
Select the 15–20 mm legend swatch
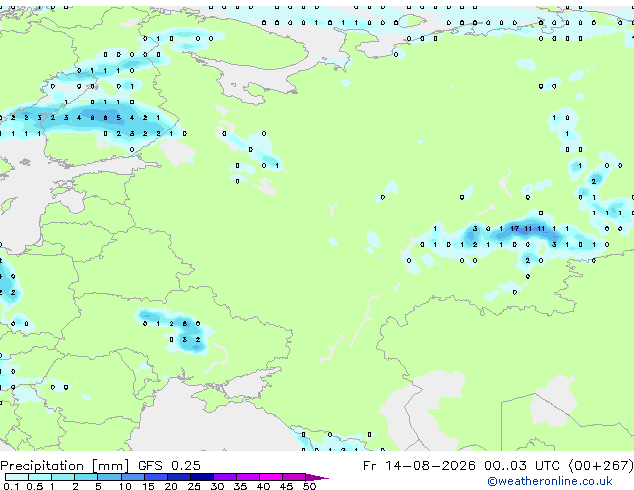pos(155,477)
